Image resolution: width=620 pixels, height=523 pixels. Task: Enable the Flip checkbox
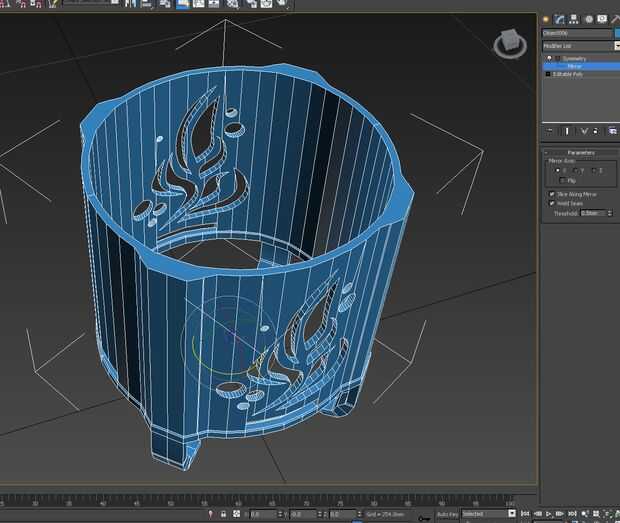(x=562, y=180)
